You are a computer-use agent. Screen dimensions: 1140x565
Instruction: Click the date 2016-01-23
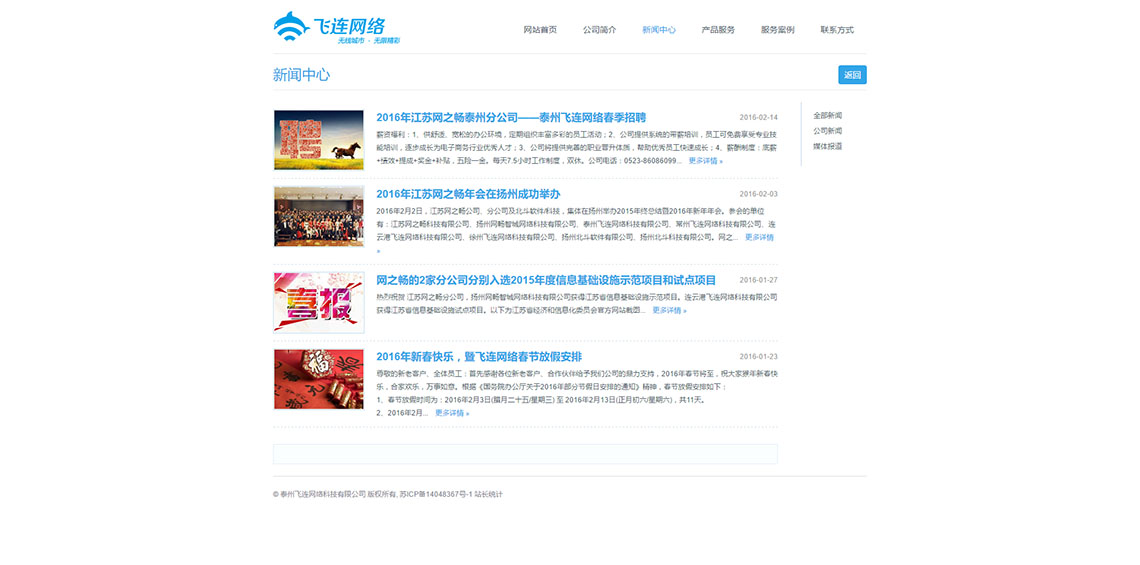pyautogui.click(x=758, y=356)
